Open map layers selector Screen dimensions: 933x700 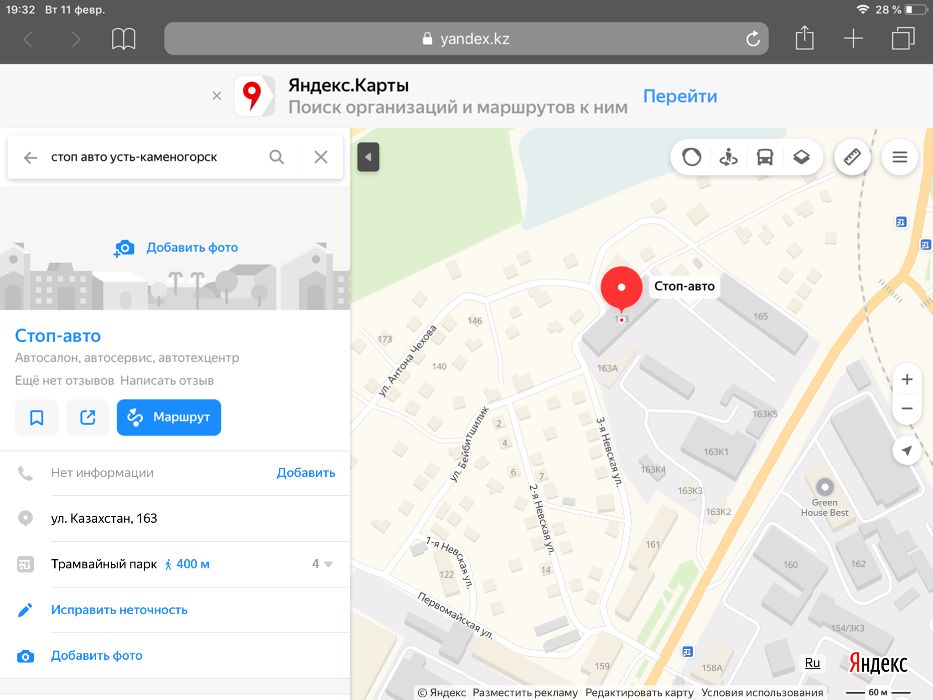click(x=801, y=157)
